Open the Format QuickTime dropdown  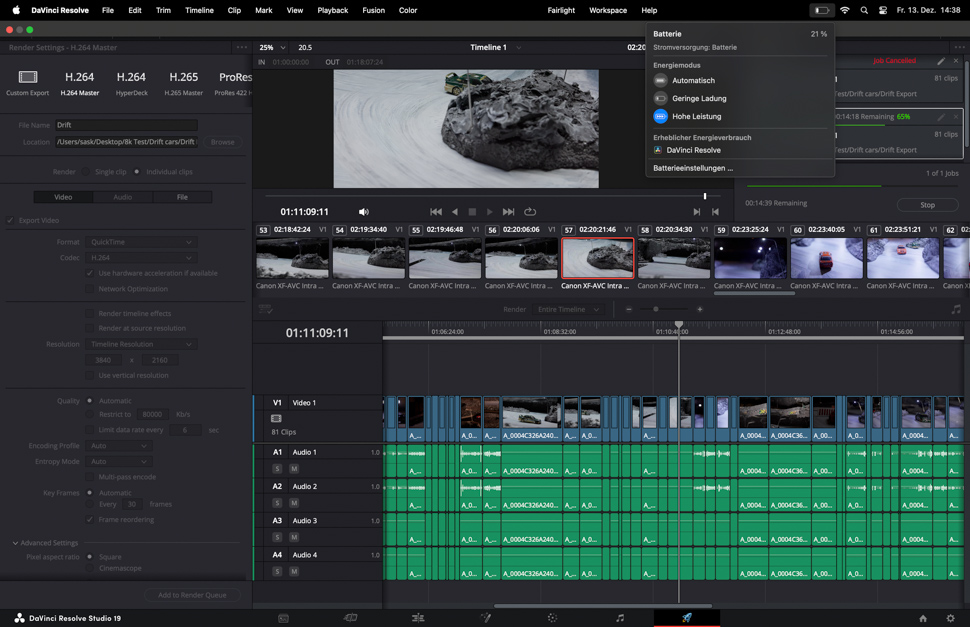(x=141, y=242)
